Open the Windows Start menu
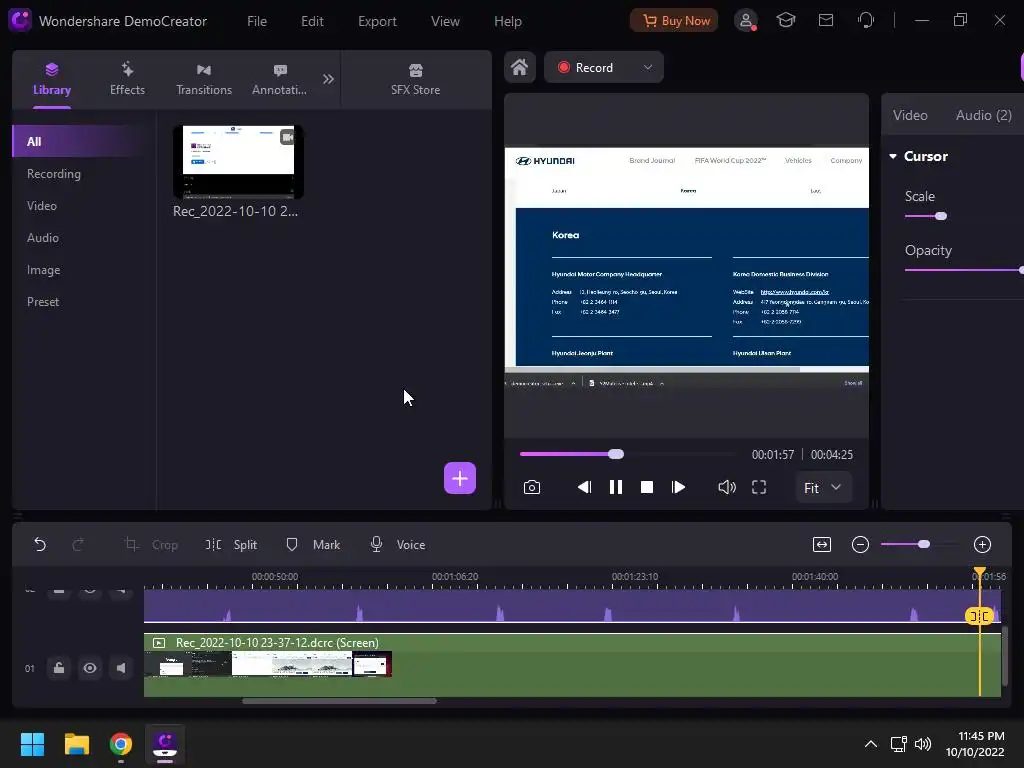This screenshot has height=768, width=1024. point(32,744)
